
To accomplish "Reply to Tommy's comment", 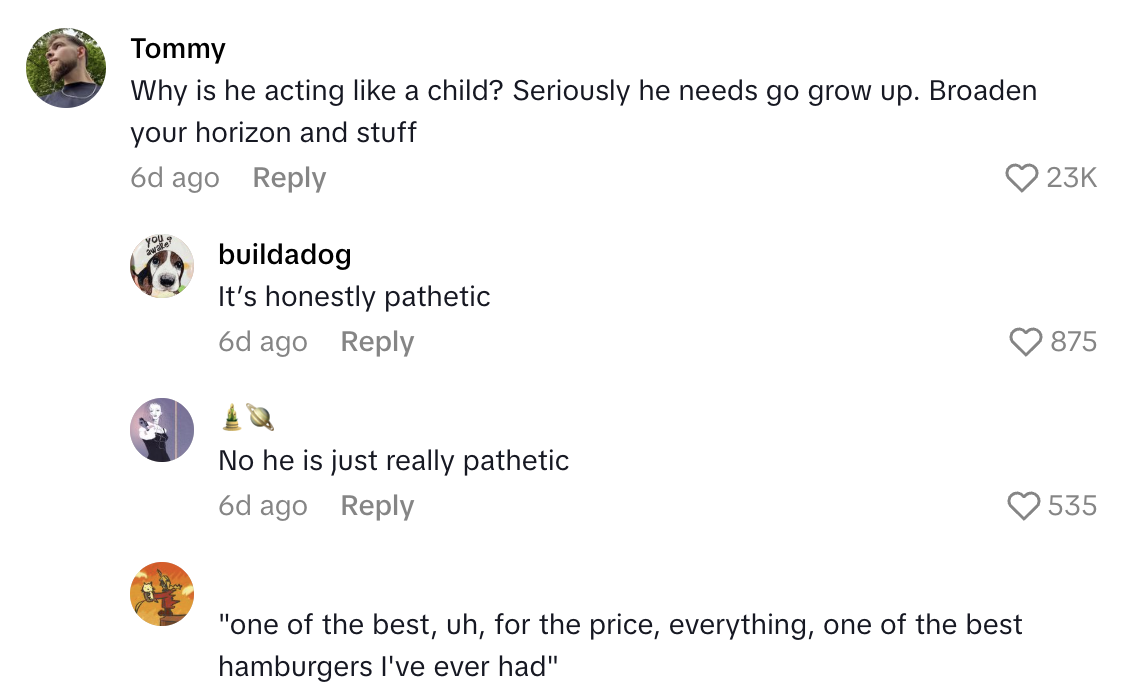I will point(289,178).
